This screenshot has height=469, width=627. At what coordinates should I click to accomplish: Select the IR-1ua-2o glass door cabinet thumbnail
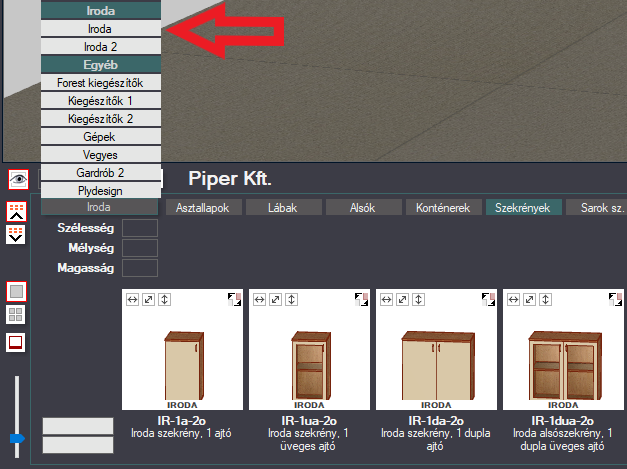pos(309,349)
